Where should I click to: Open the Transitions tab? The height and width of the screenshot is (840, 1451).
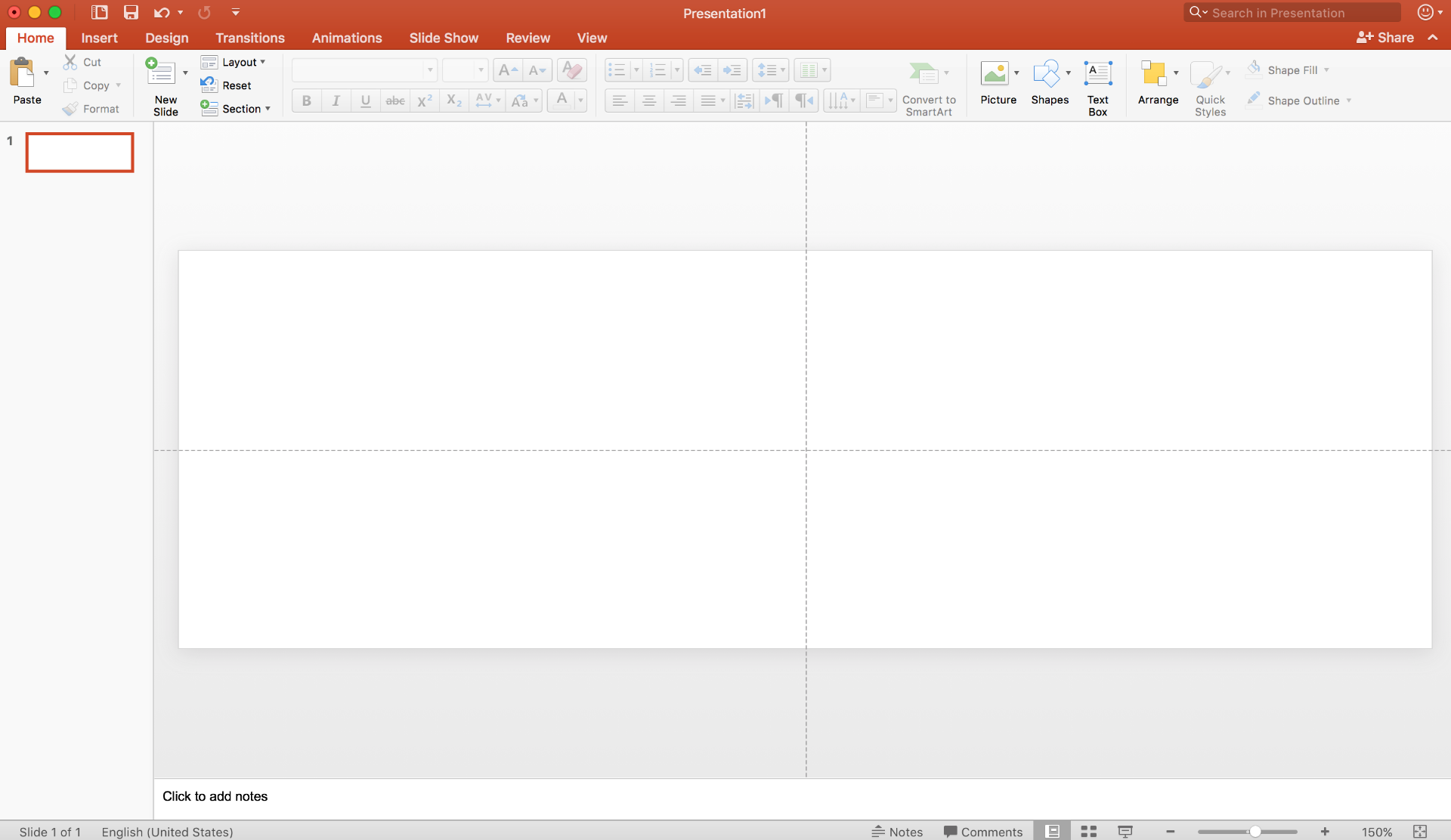coord(249,38)
